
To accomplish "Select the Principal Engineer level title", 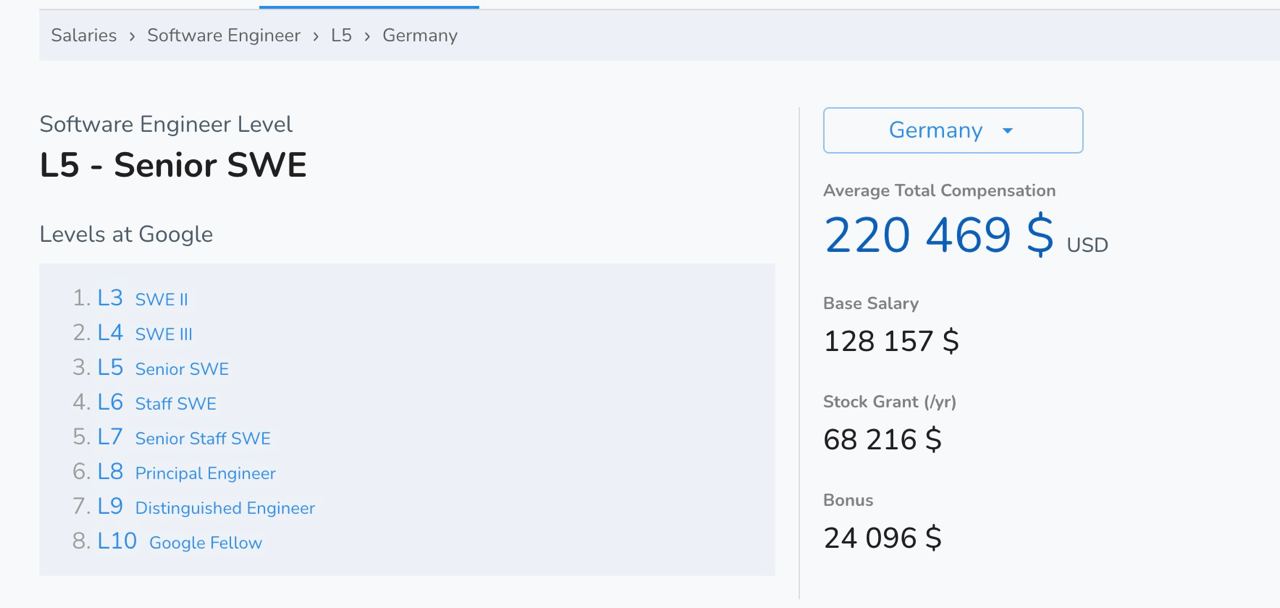I will pos(205,474).
